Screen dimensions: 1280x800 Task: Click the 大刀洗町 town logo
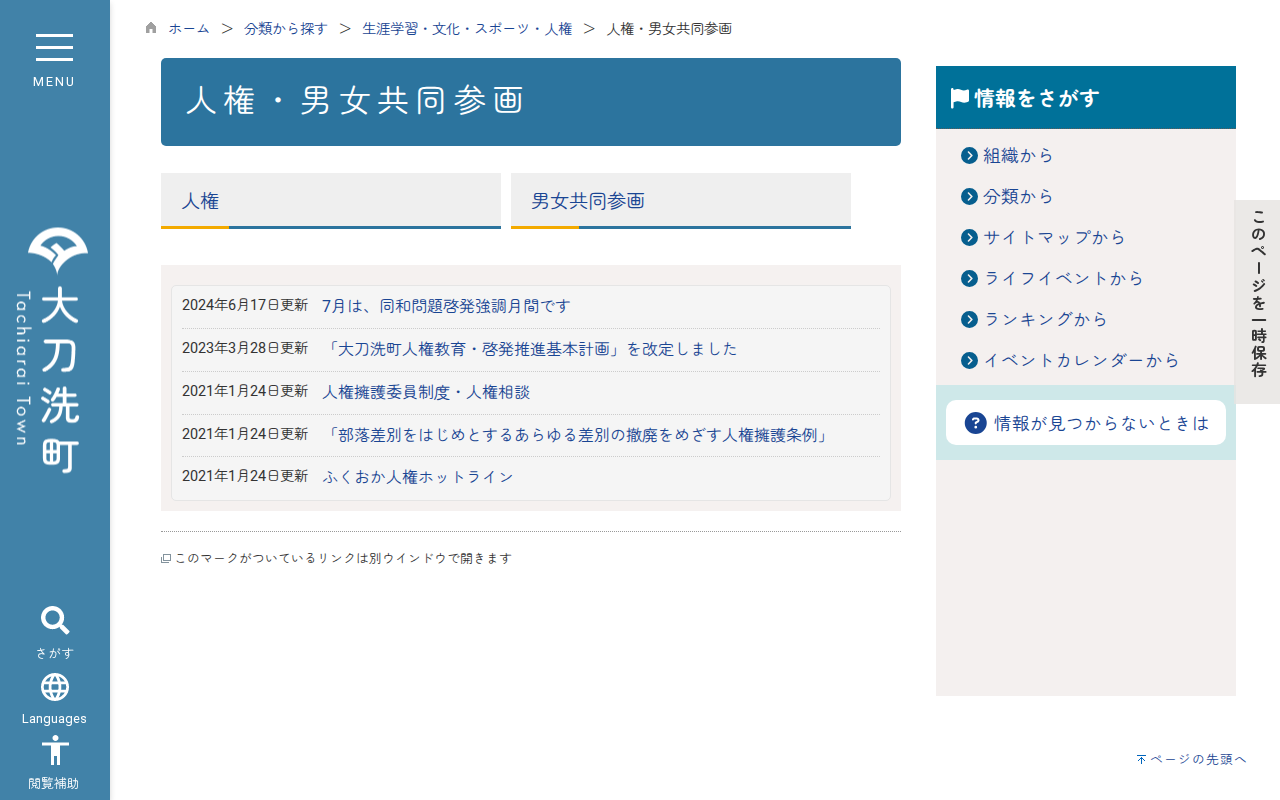pos(55,350)
